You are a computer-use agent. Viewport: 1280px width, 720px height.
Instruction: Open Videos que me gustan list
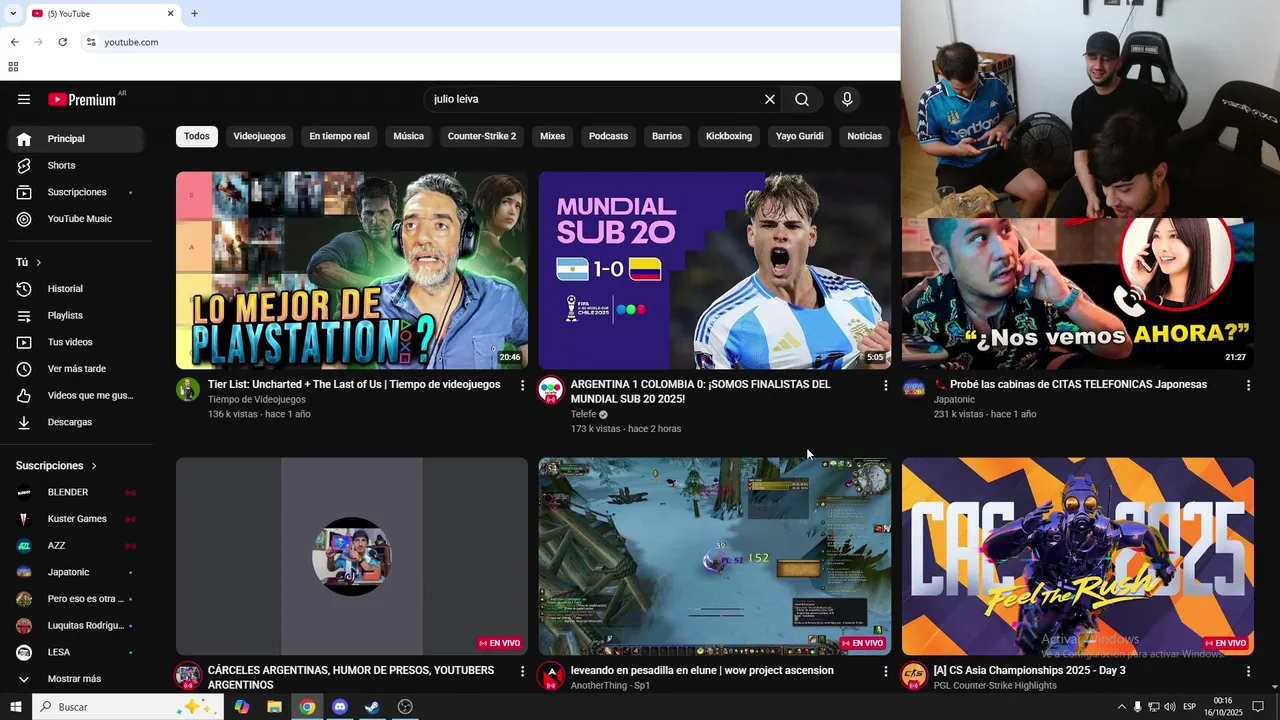(x=76, y=395)
